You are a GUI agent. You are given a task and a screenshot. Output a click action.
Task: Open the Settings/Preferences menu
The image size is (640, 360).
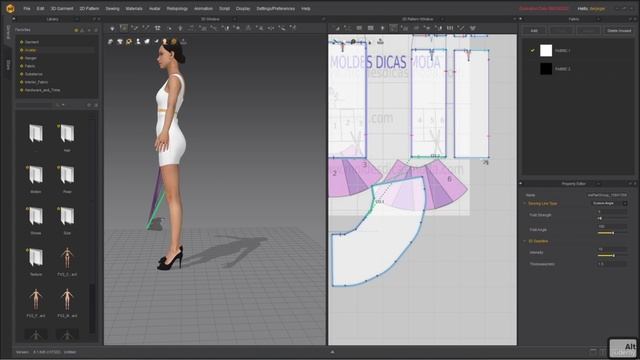click(x=276, y=9)
